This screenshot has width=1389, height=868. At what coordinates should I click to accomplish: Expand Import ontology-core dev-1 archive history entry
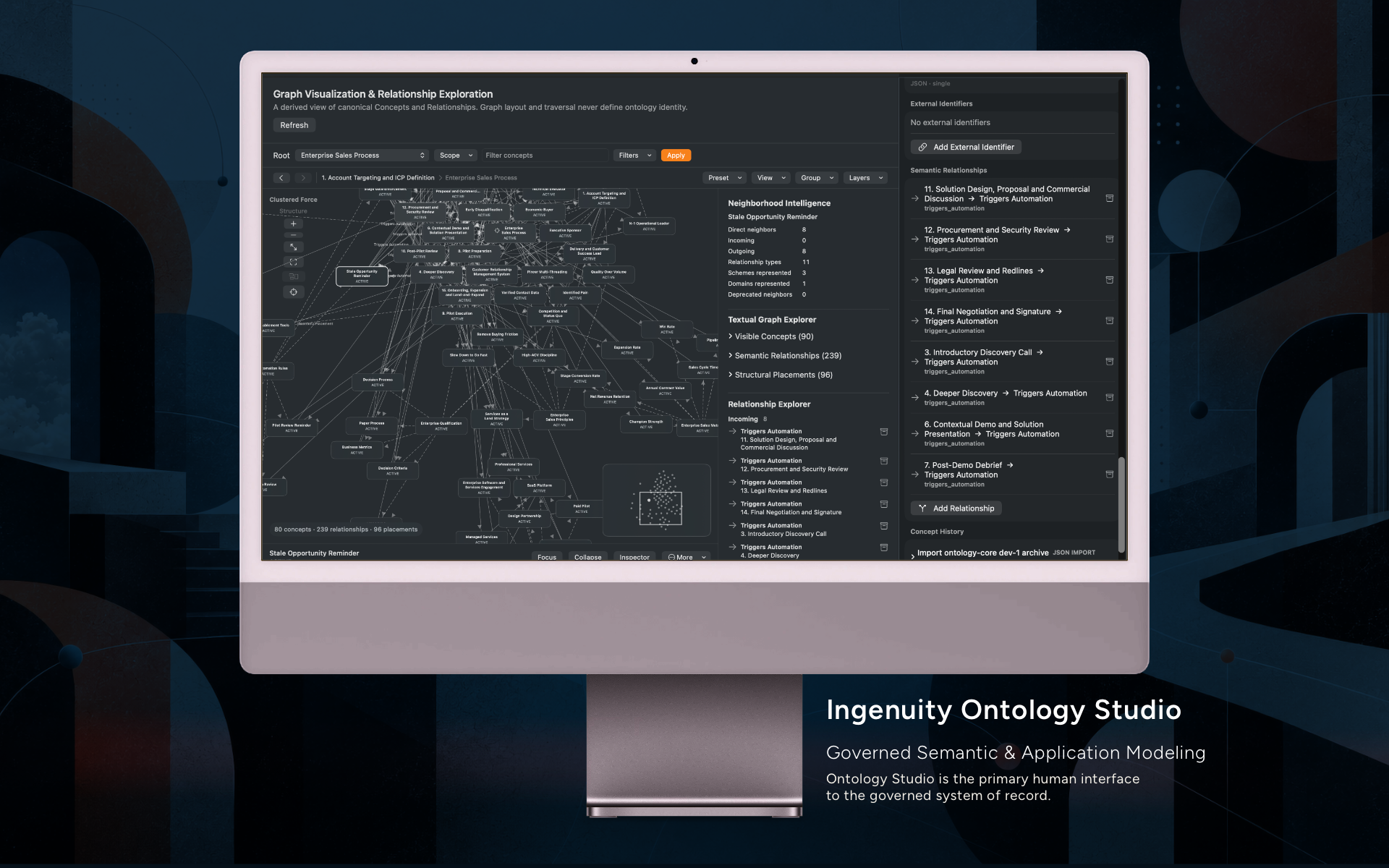coord(913,556)
